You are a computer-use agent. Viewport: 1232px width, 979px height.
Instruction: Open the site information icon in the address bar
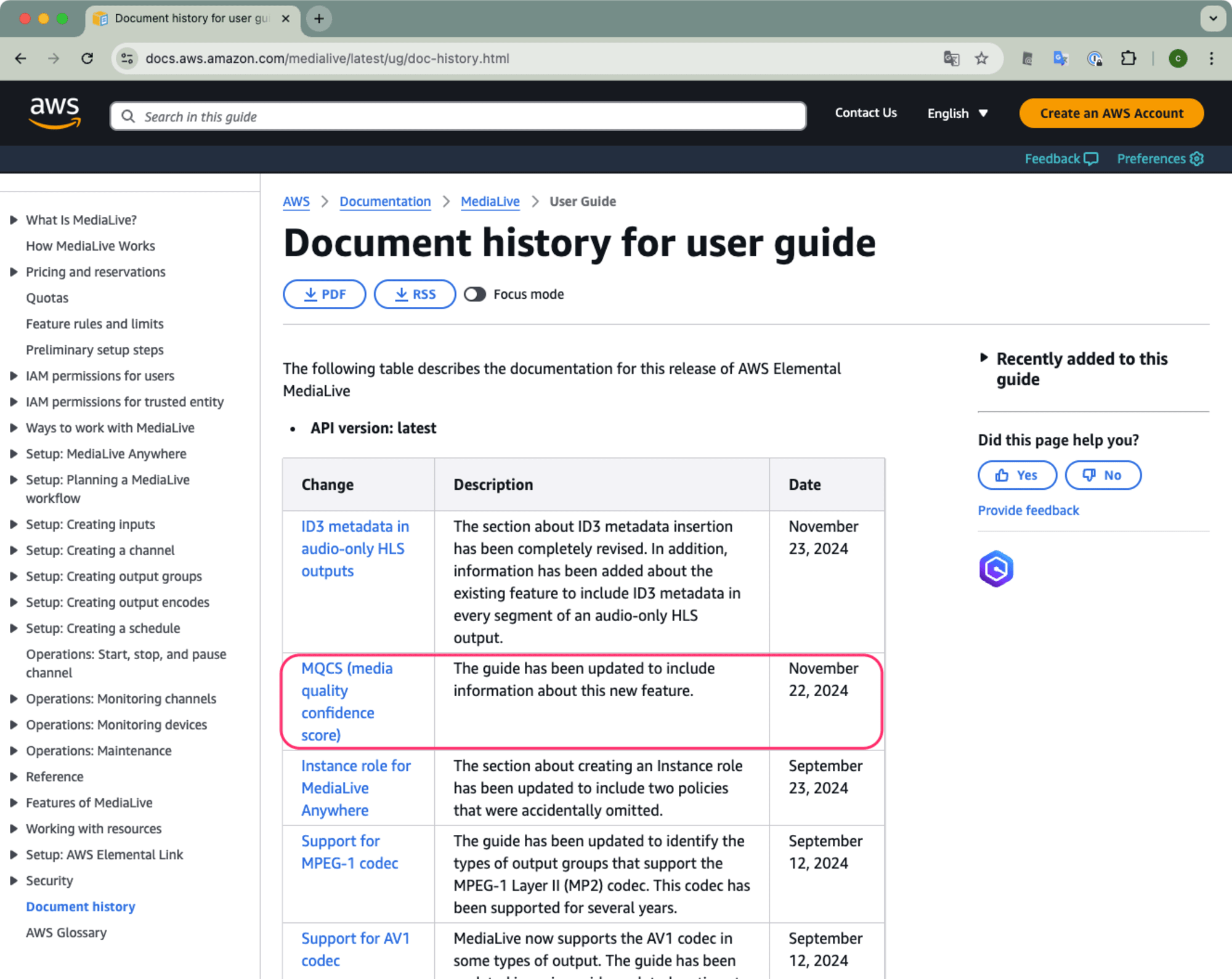point(127,59)
